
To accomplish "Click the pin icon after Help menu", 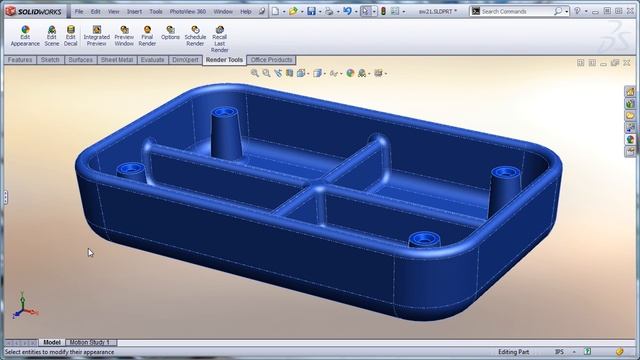I will tap(262, 11).
